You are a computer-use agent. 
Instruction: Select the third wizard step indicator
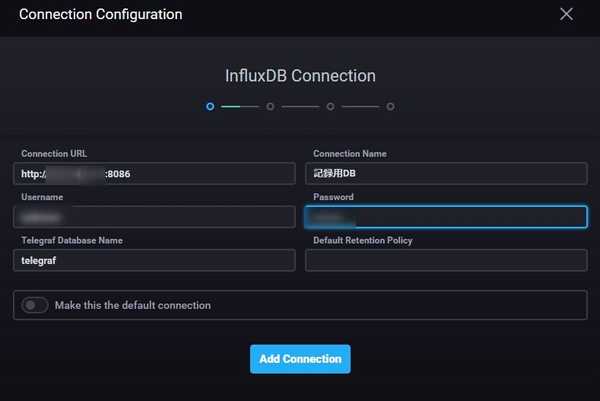(331, 106)
